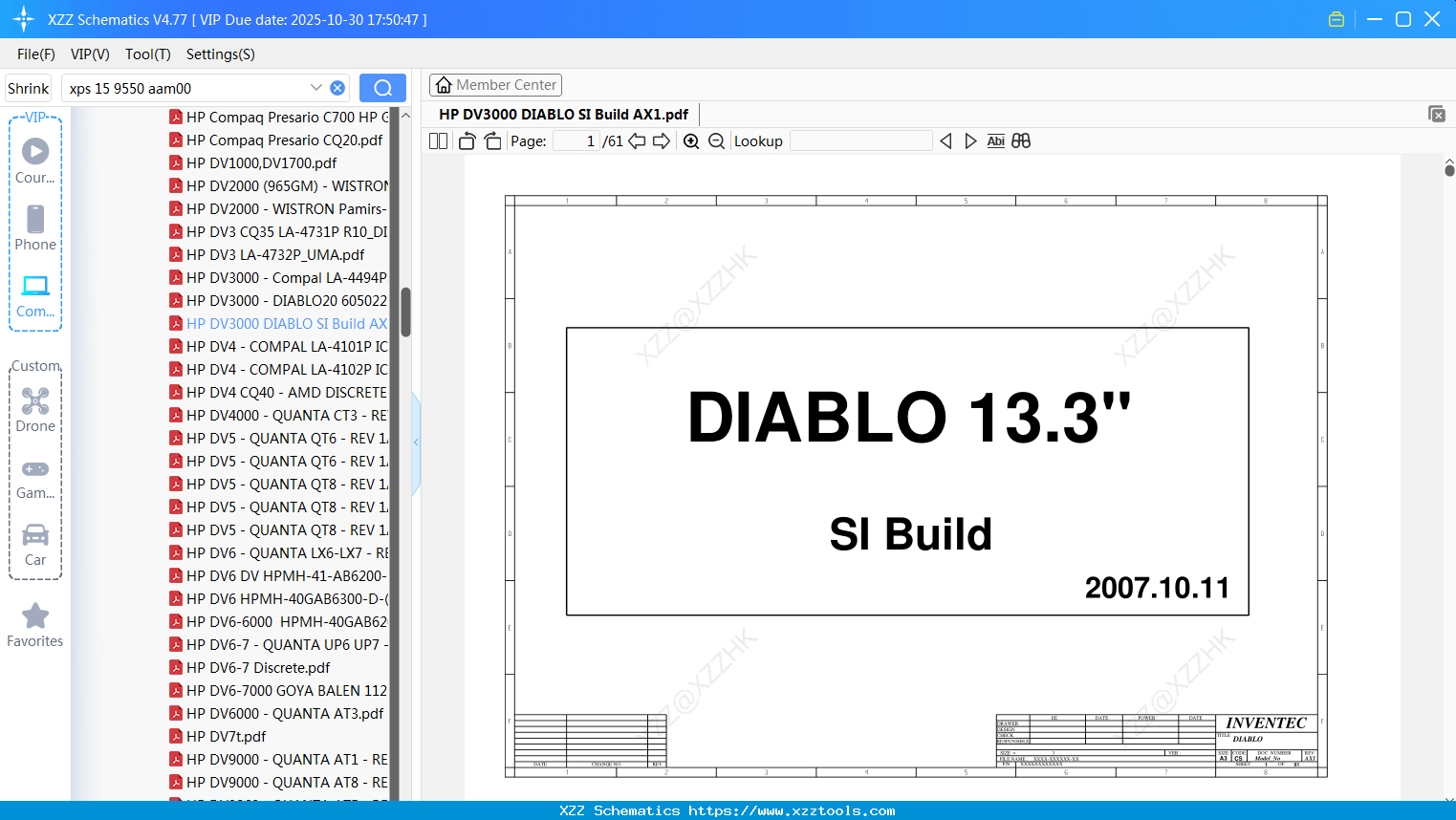Find next lookup match

[x=970, y=140]
